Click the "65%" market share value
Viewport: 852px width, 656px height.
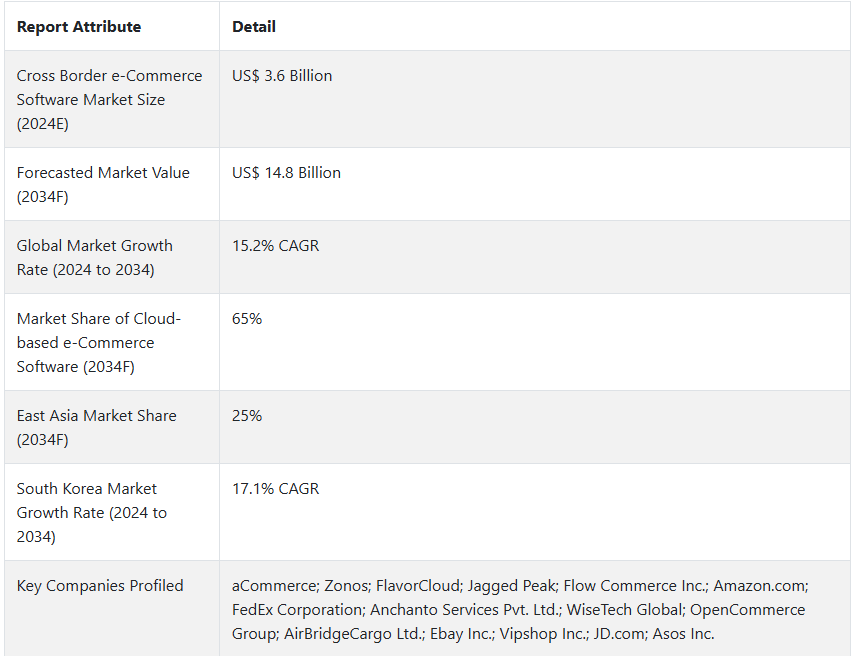(247, 319)
